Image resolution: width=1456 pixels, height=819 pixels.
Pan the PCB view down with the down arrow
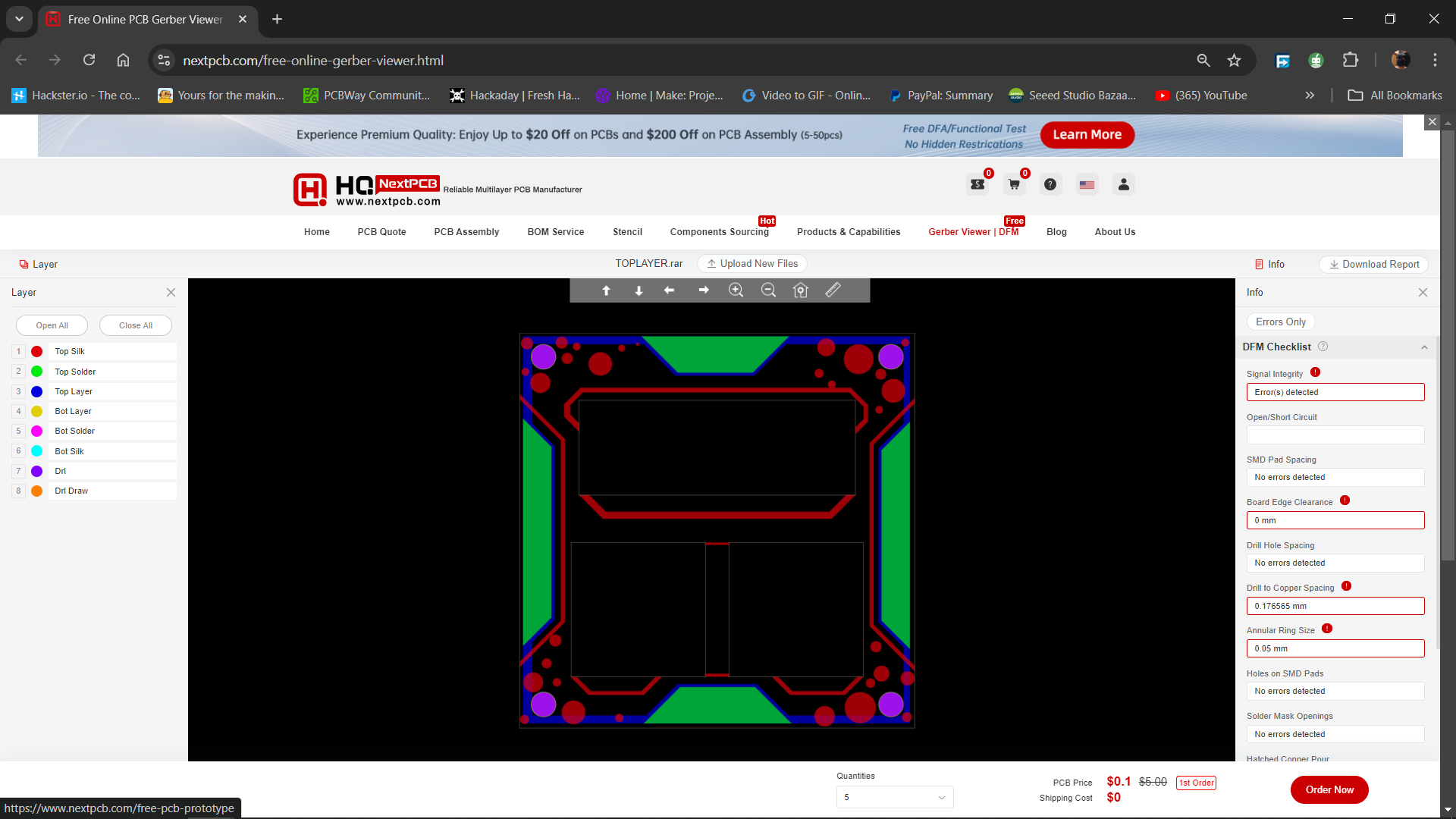[x=639, y=290]
